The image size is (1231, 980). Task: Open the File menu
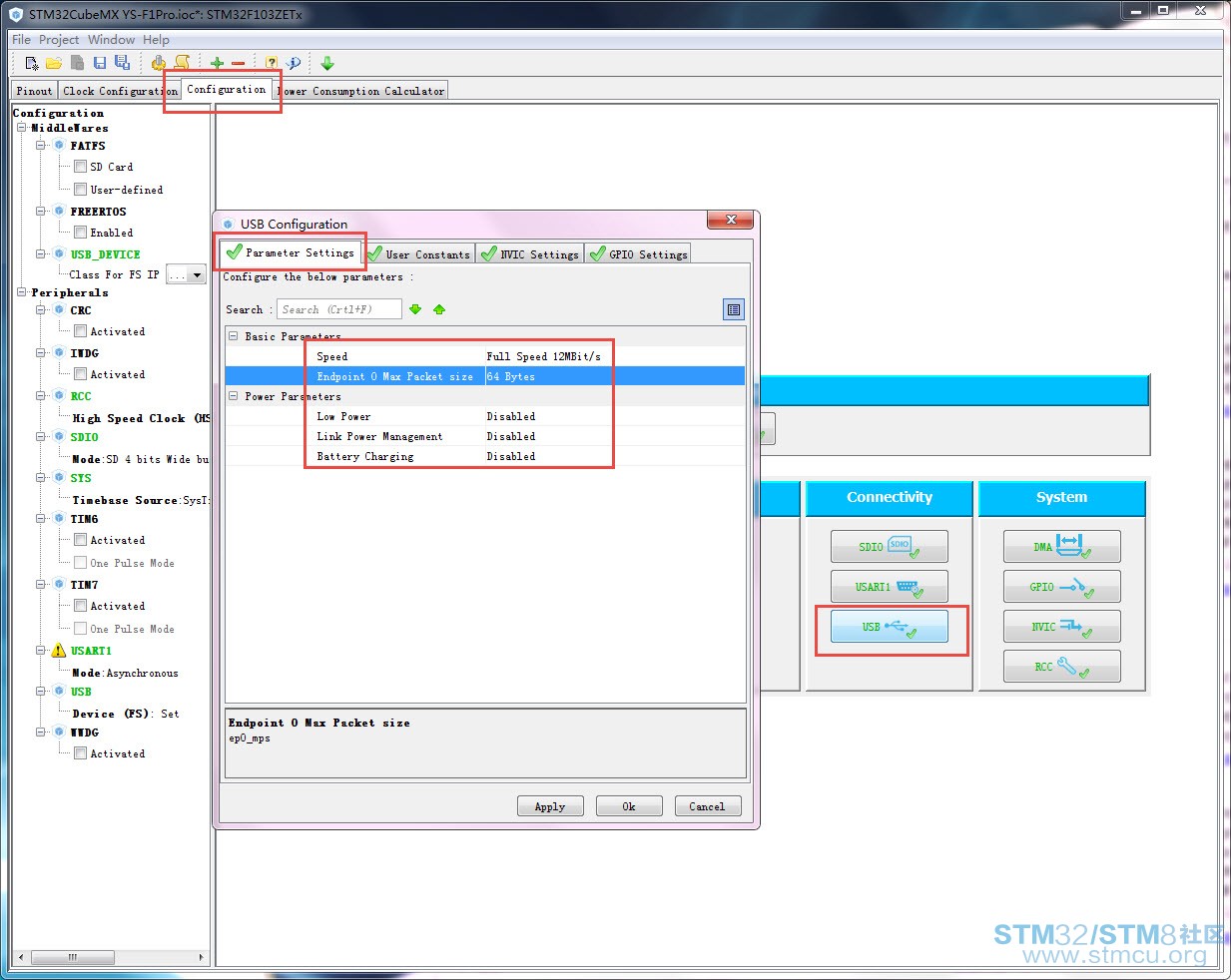[21, 40]
